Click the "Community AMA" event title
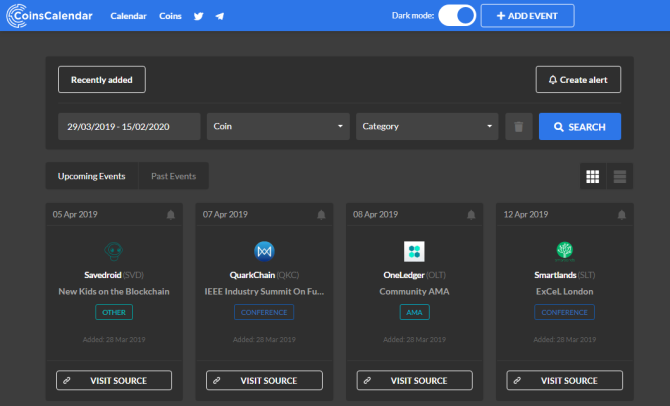Screen dimensions: 670x406 click(414, 291)
